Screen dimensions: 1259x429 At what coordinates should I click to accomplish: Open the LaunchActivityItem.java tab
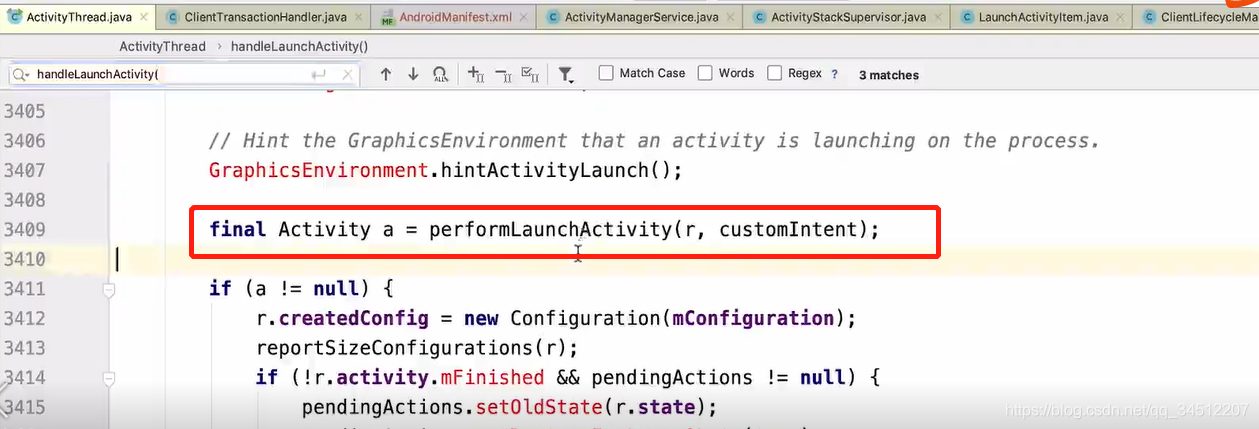(x=1043, y=17)
